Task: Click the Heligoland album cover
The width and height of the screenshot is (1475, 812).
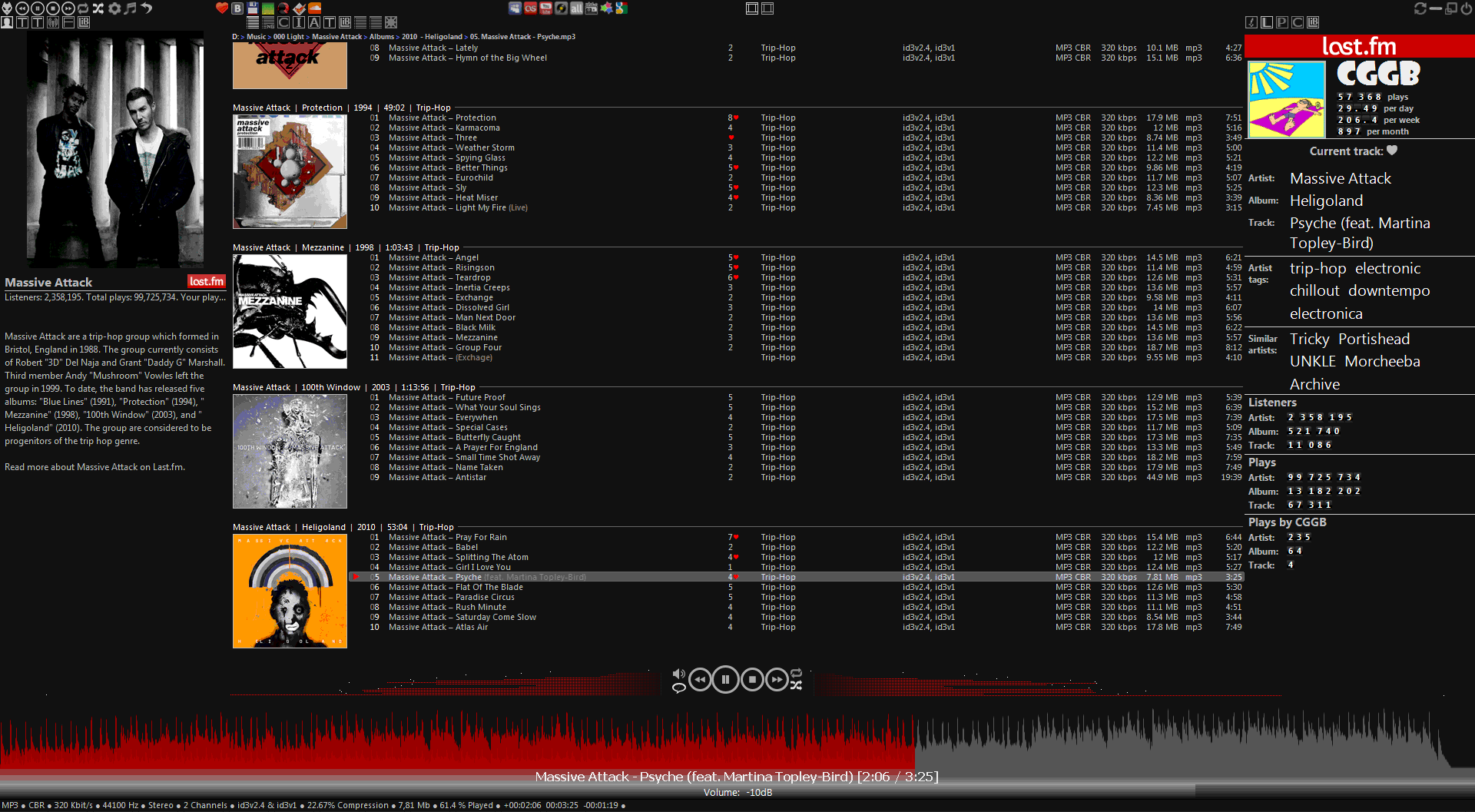Action: (290, 591)
